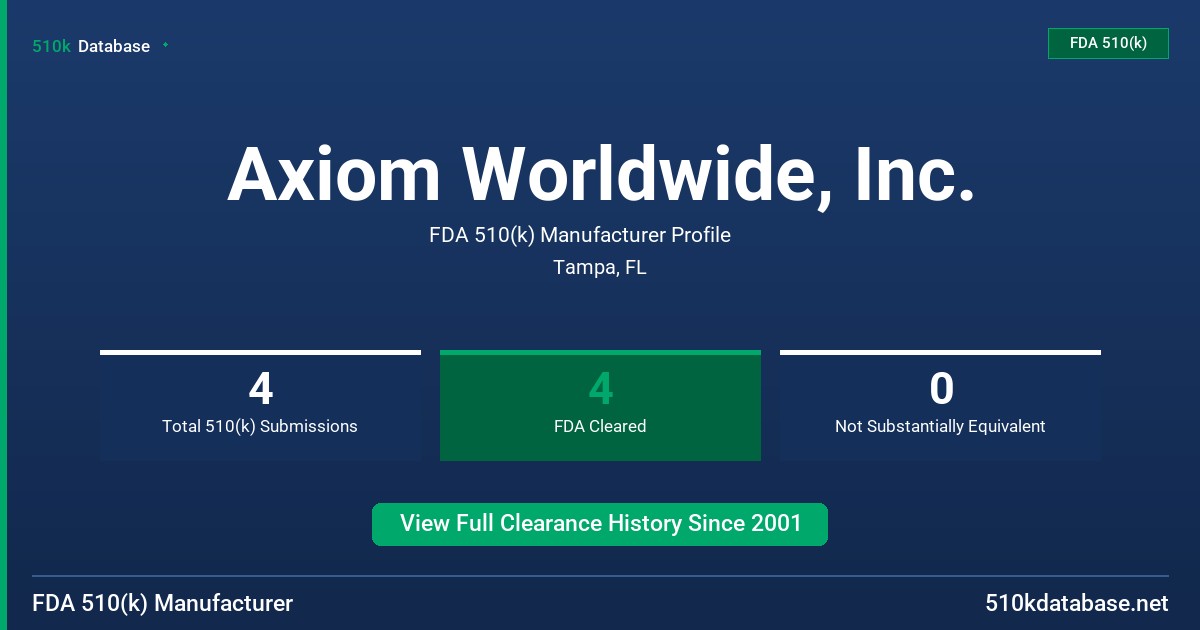
Task: Click View Full Clearance History Since 2001
Action: point(600,524)
